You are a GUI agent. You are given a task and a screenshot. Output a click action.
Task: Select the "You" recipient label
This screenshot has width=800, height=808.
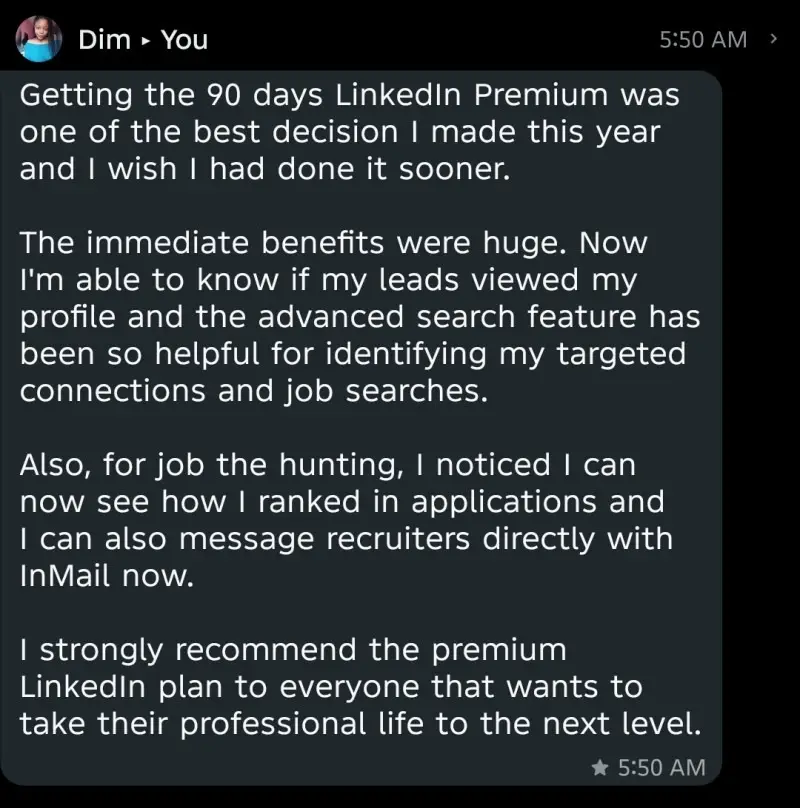pyautogui.click(x=184, y=40)
